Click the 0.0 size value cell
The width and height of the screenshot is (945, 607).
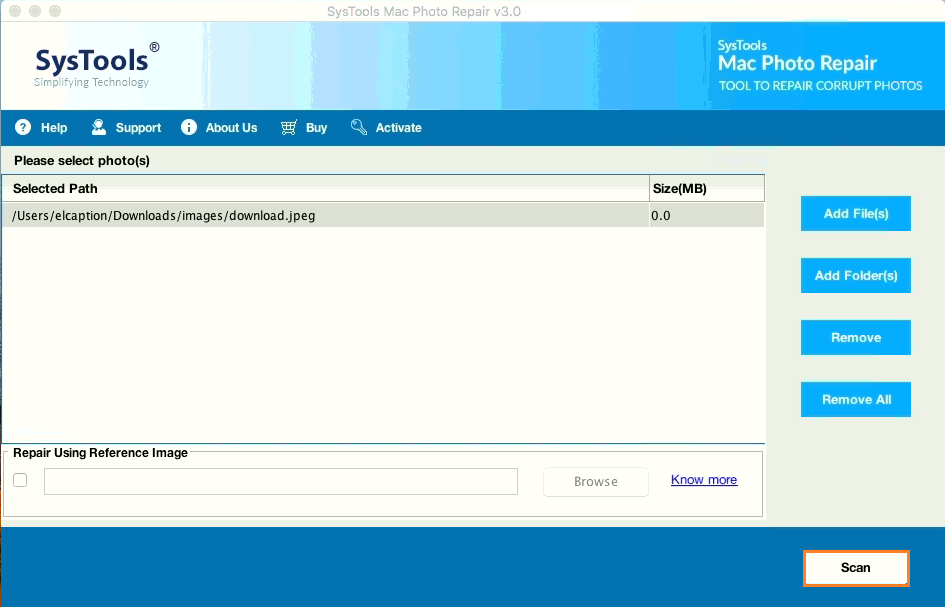707,215
